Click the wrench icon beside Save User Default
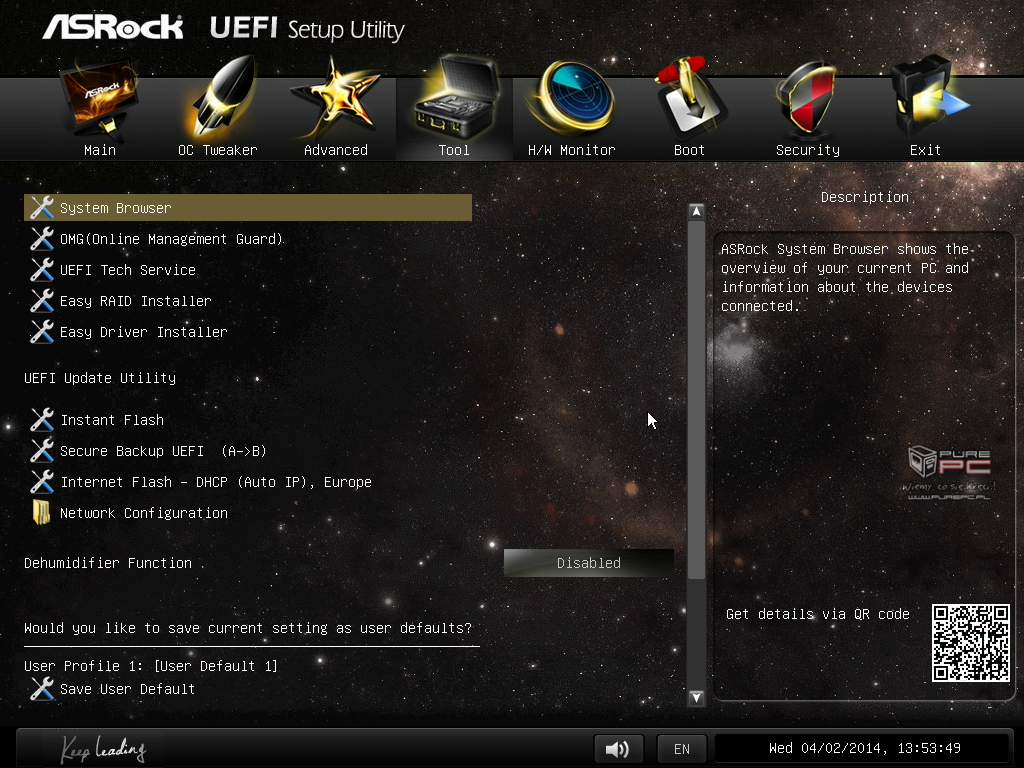Viewport: 1024px width, 768px height. coord(42,689)
